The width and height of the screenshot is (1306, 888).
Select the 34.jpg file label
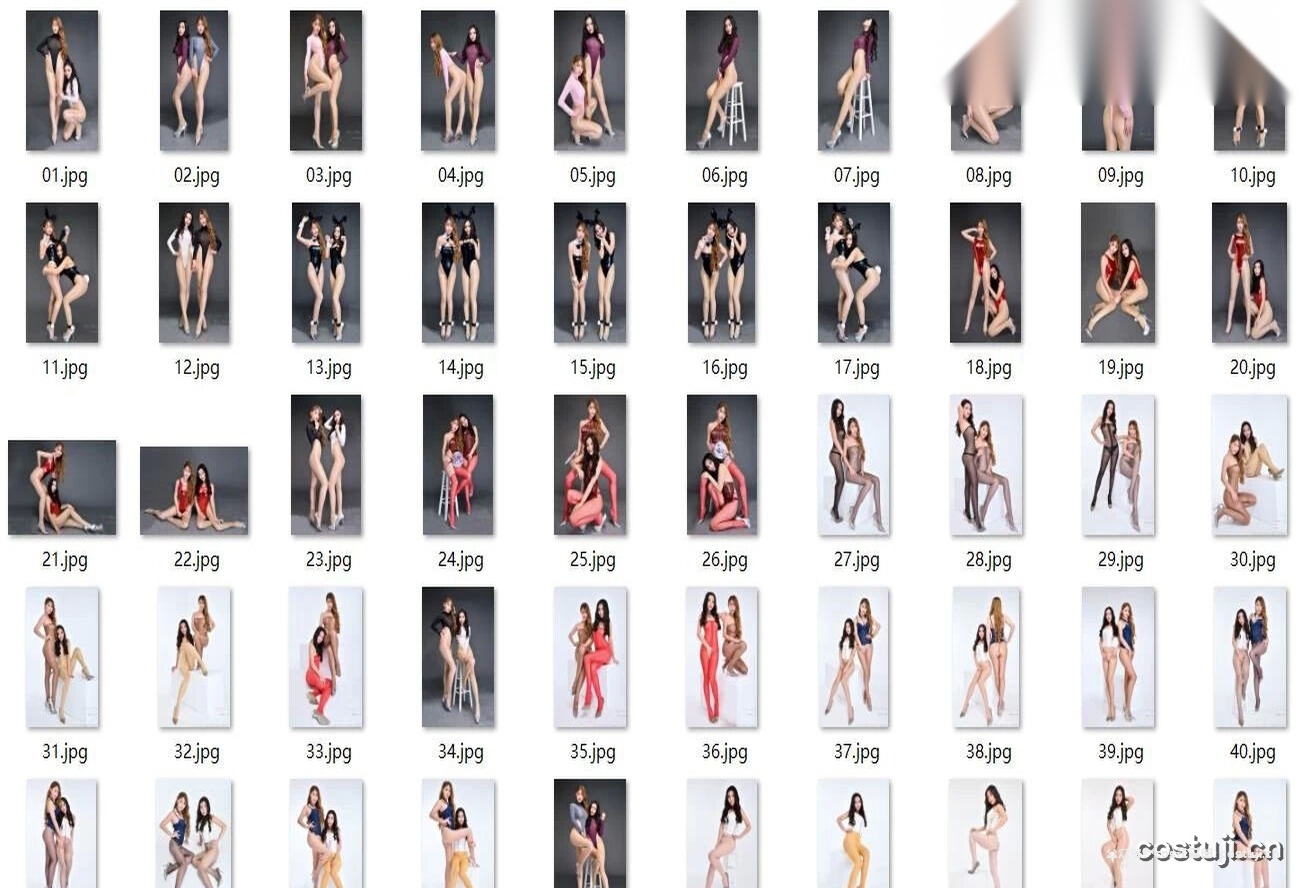click(461, 752)
